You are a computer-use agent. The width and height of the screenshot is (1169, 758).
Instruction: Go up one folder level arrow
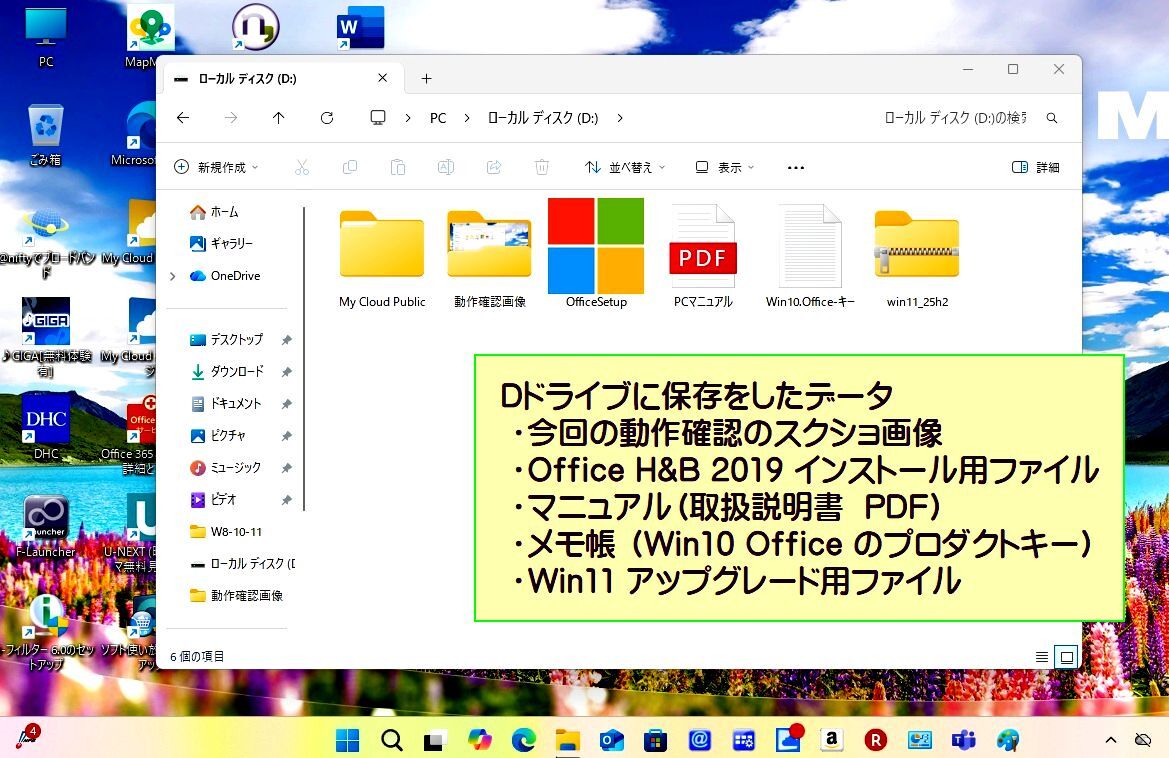[x=278, y=118]
